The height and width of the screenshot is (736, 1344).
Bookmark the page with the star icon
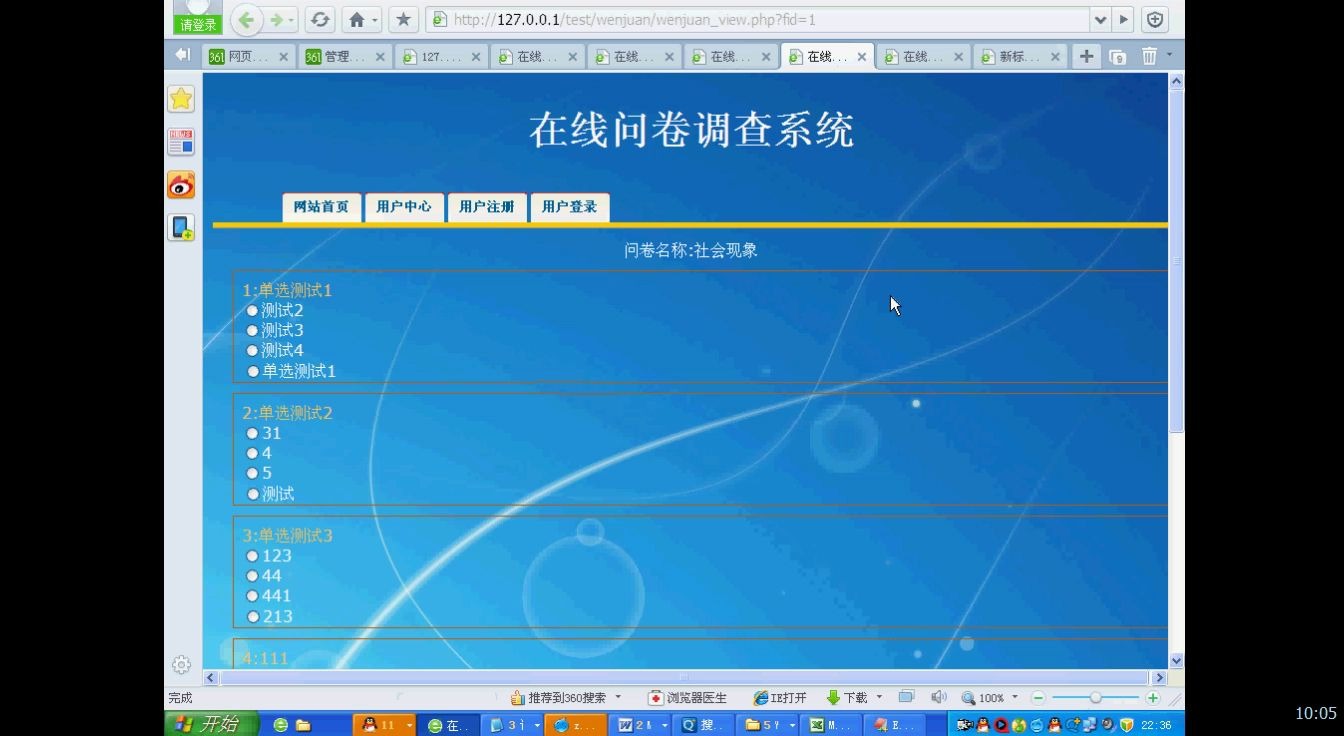[403, 19]
